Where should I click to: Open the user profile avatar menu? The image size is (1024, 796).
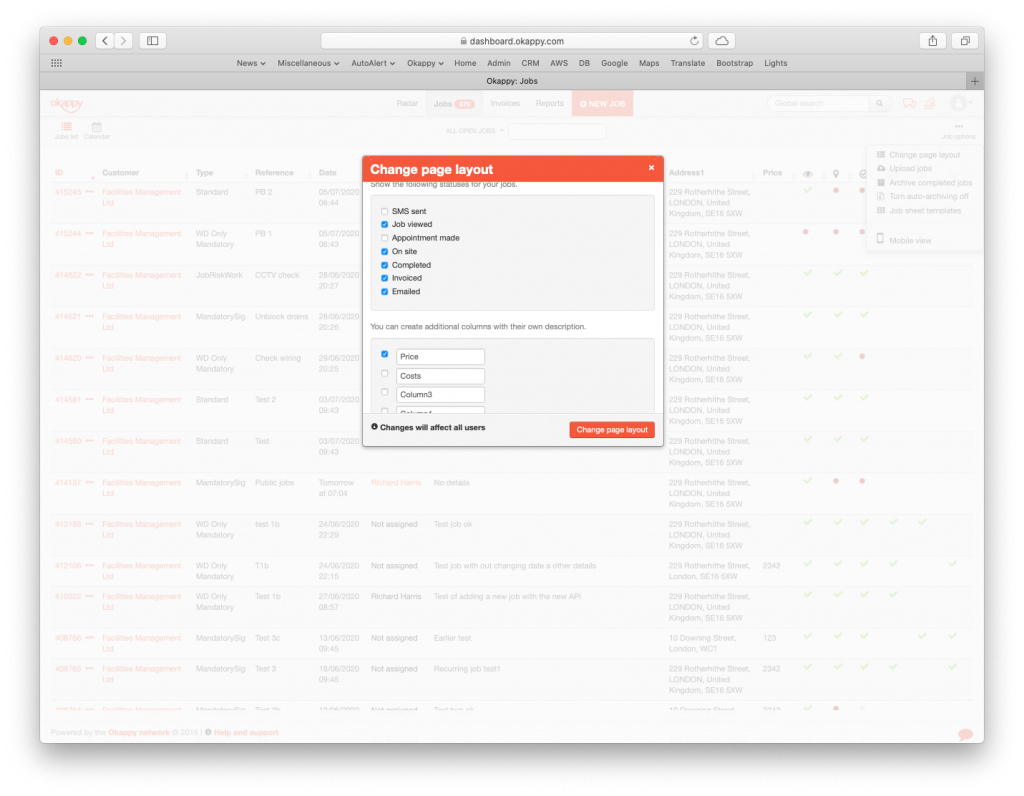tap(961, 103)
